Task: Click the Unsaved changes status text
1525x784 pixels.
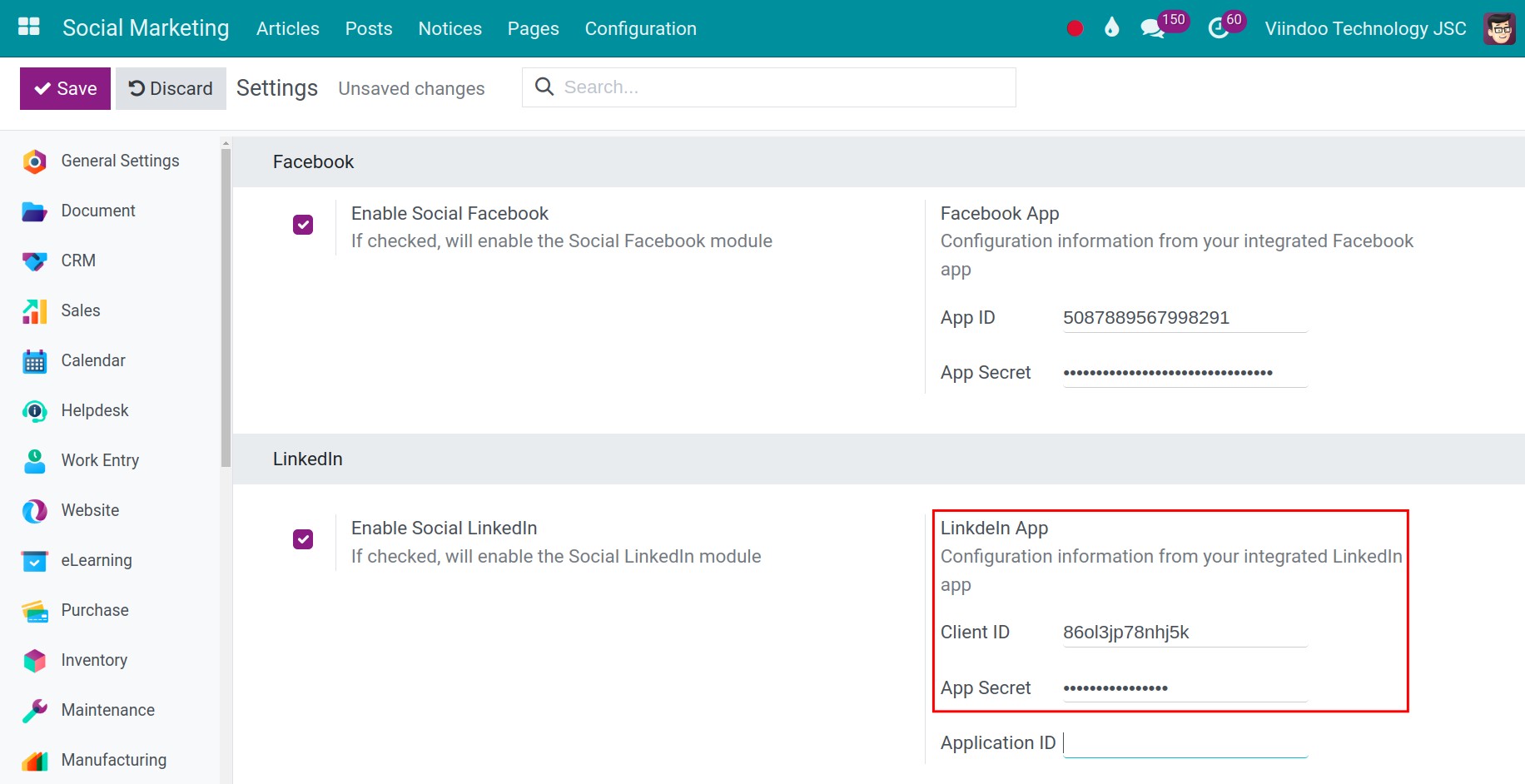Action: point(411,88)
